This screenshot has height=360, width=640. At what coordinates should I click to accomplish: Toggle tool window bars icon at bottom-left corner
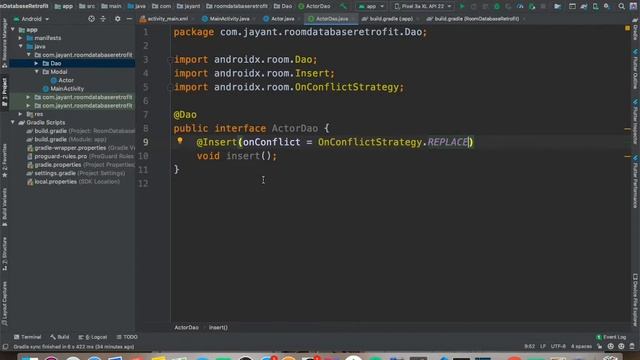click(x=5, y=347)
